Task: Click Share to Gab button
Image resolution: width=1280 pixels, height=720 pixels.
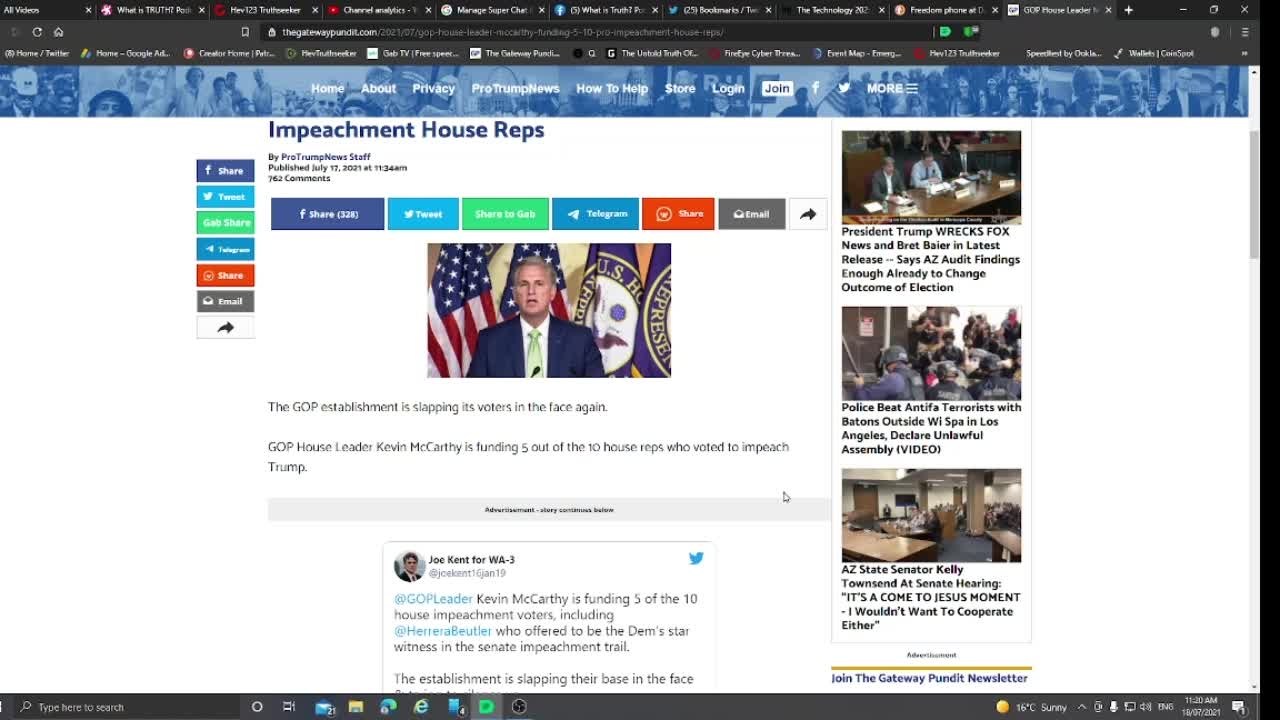Action: tap(505, 214)
